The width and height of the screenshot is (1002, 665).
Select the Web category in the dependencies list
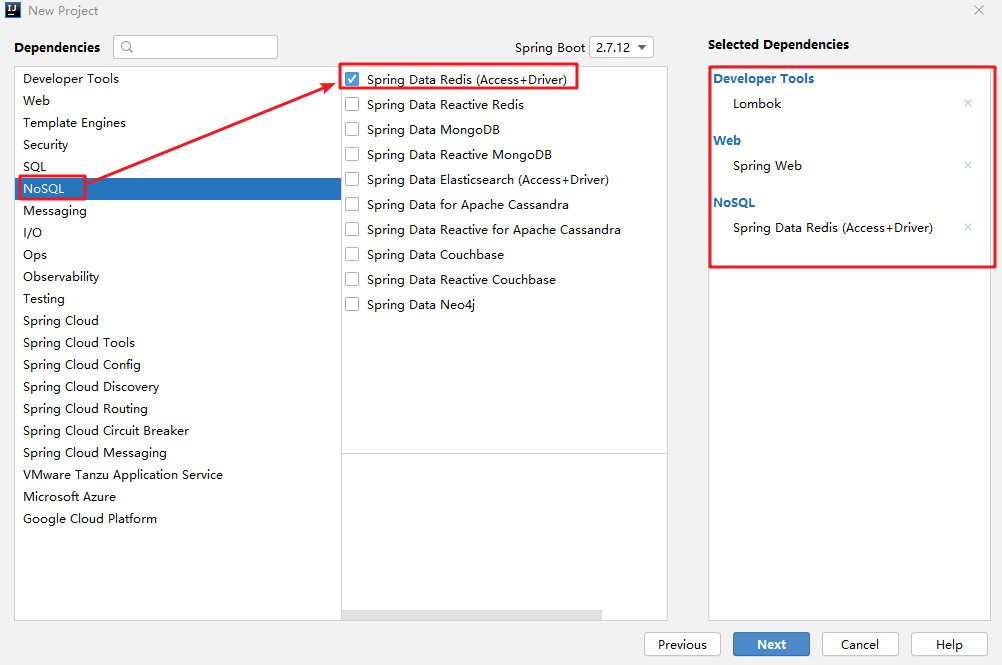tap(178, 100)
